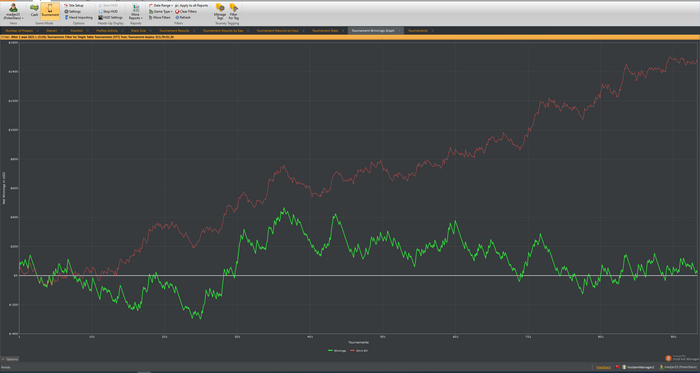Open the Tournament Results tab

click(x=174, y=31)
